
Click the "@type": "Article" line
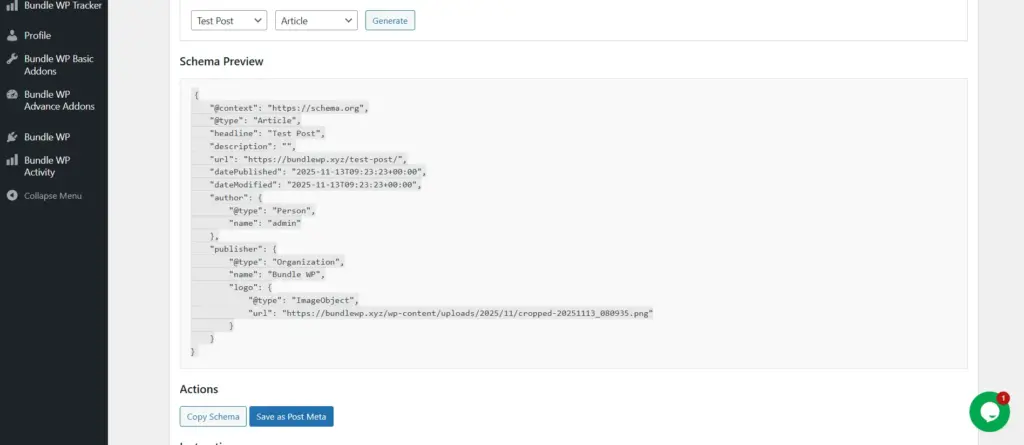[255, 120]
